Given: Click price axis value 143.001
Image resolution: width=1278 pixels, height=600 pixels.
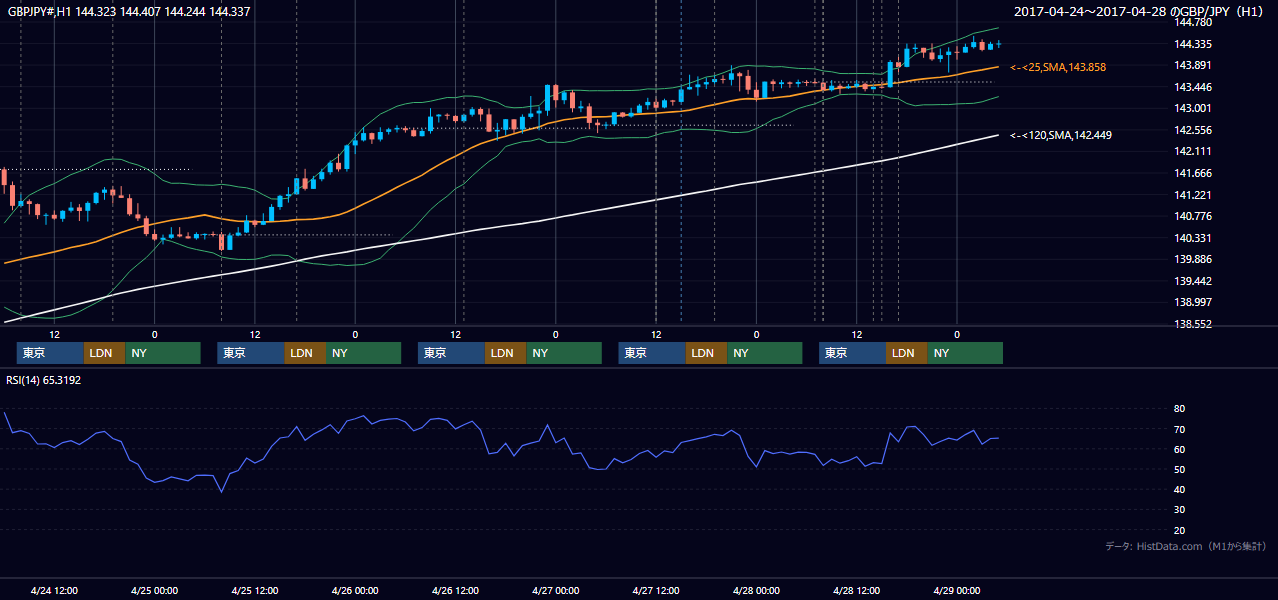Looking at the screenshot, I should 1193,108.
